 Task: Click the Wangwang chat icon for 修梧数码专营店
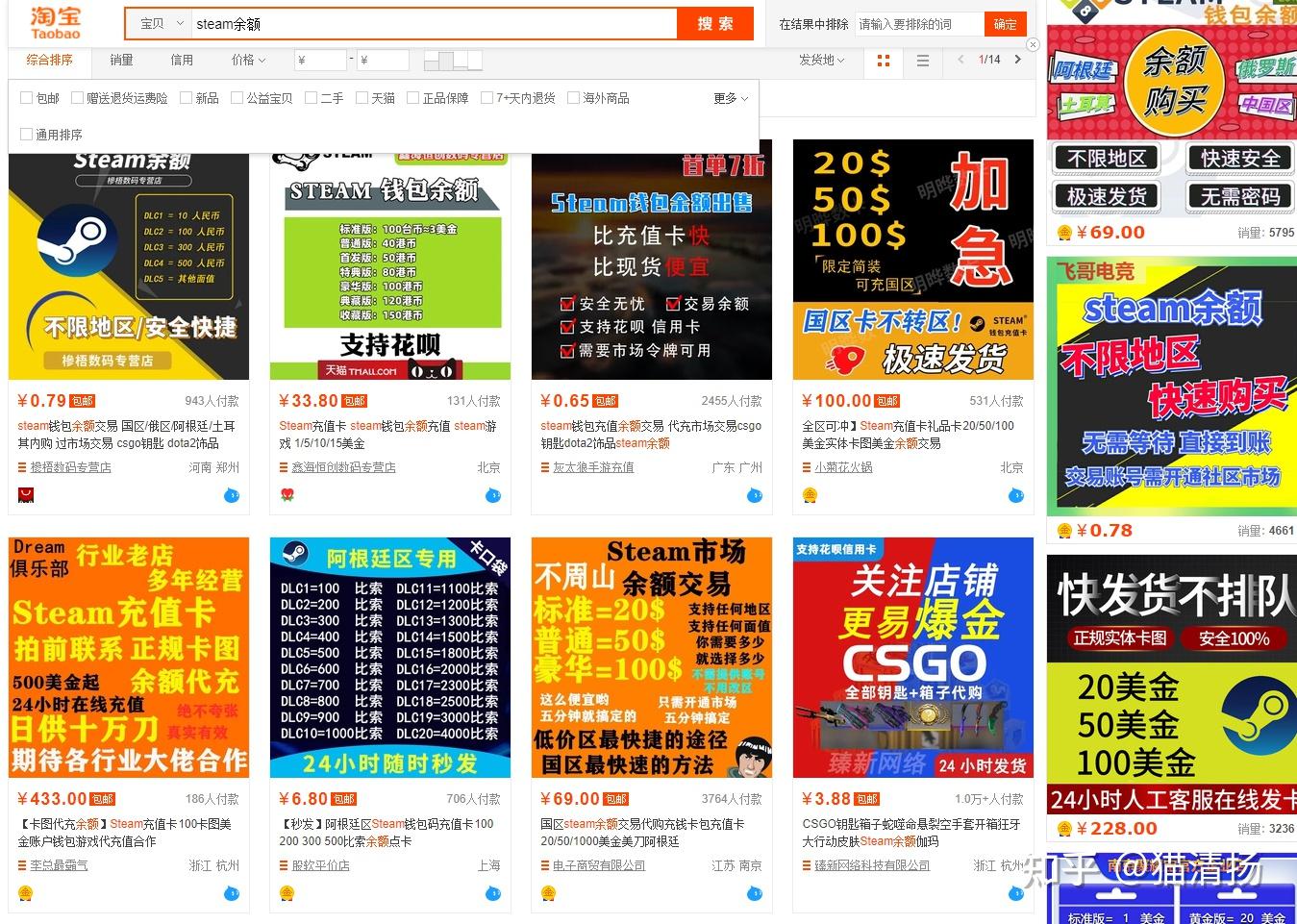[x=232, y=496]
